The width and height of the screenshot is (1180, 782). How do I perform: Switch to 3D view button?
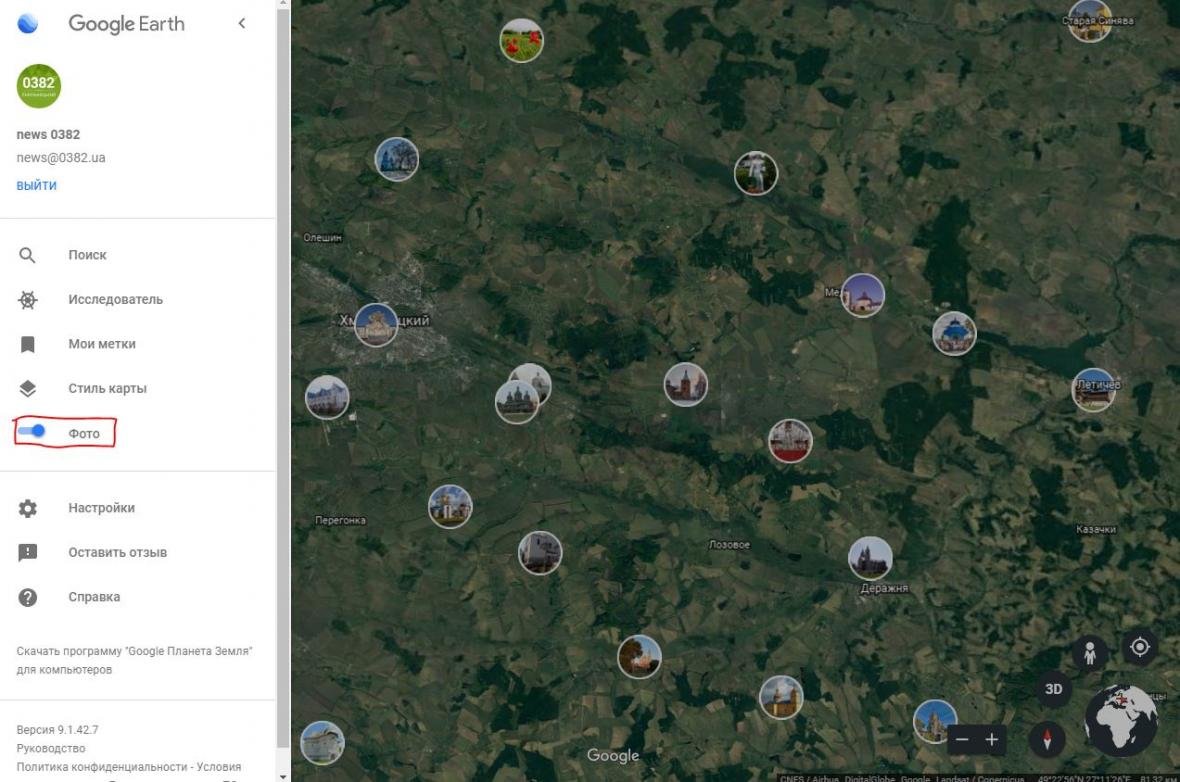(x=1054, y=689)
